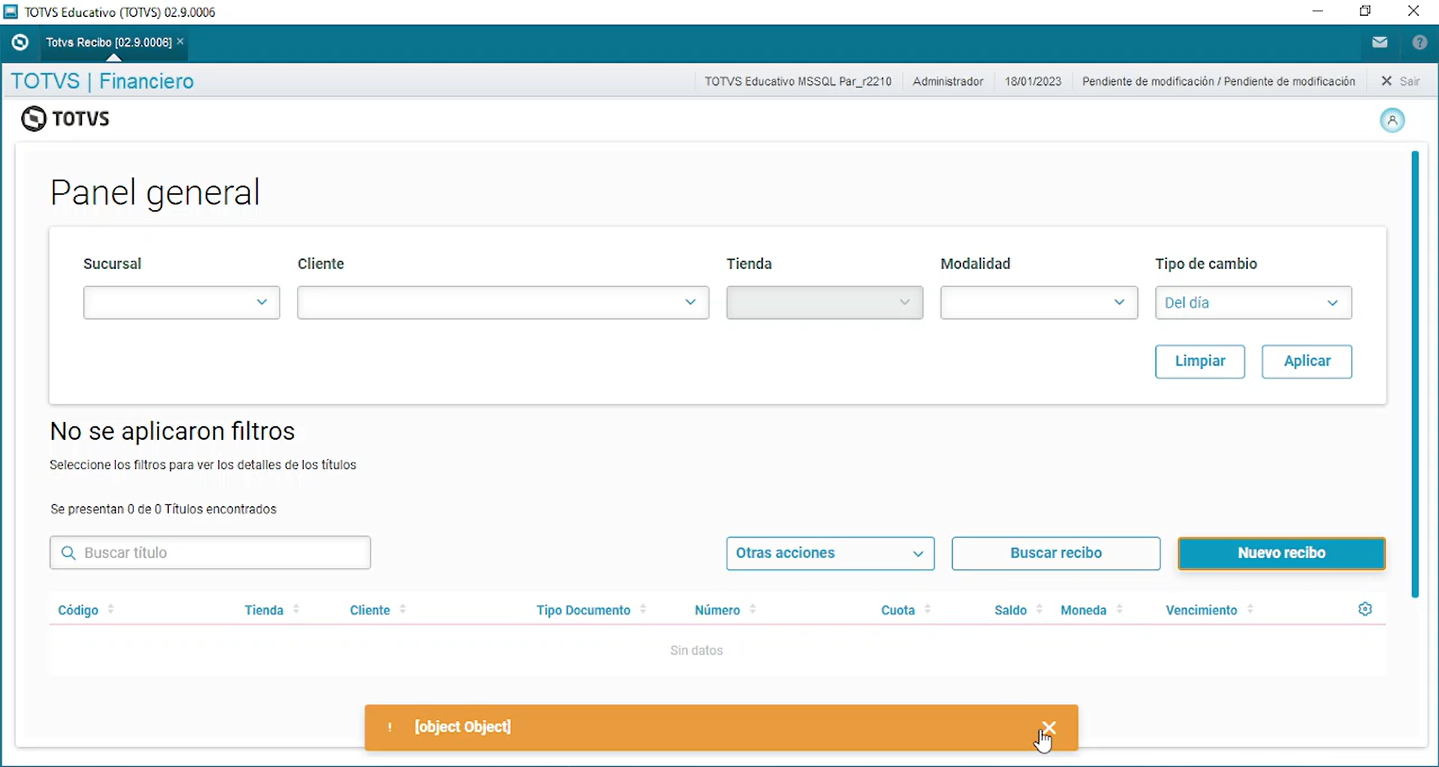Click the sort arrows next to Código
Screen dimensions: 1439x767
[x=111, y=610]
